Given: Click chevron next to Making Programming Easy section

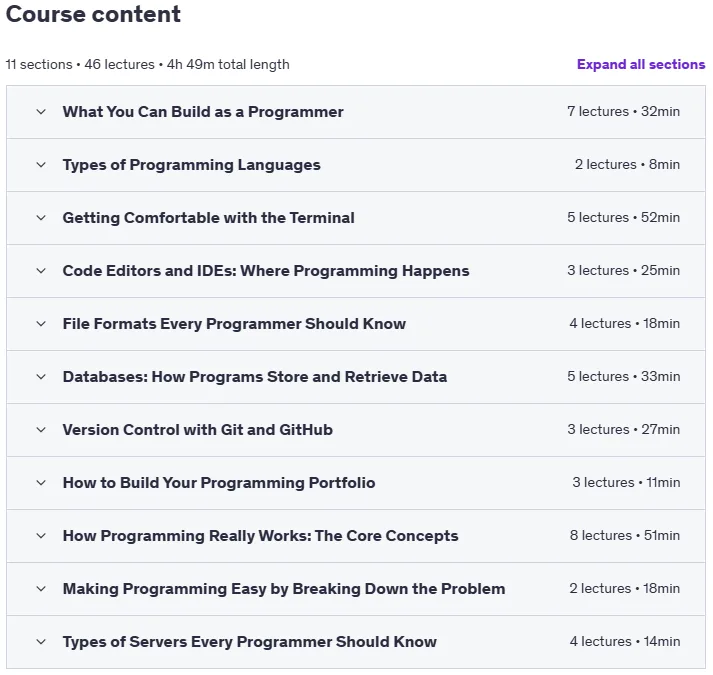Looking at the screenshot, I should tap(41, 589).
